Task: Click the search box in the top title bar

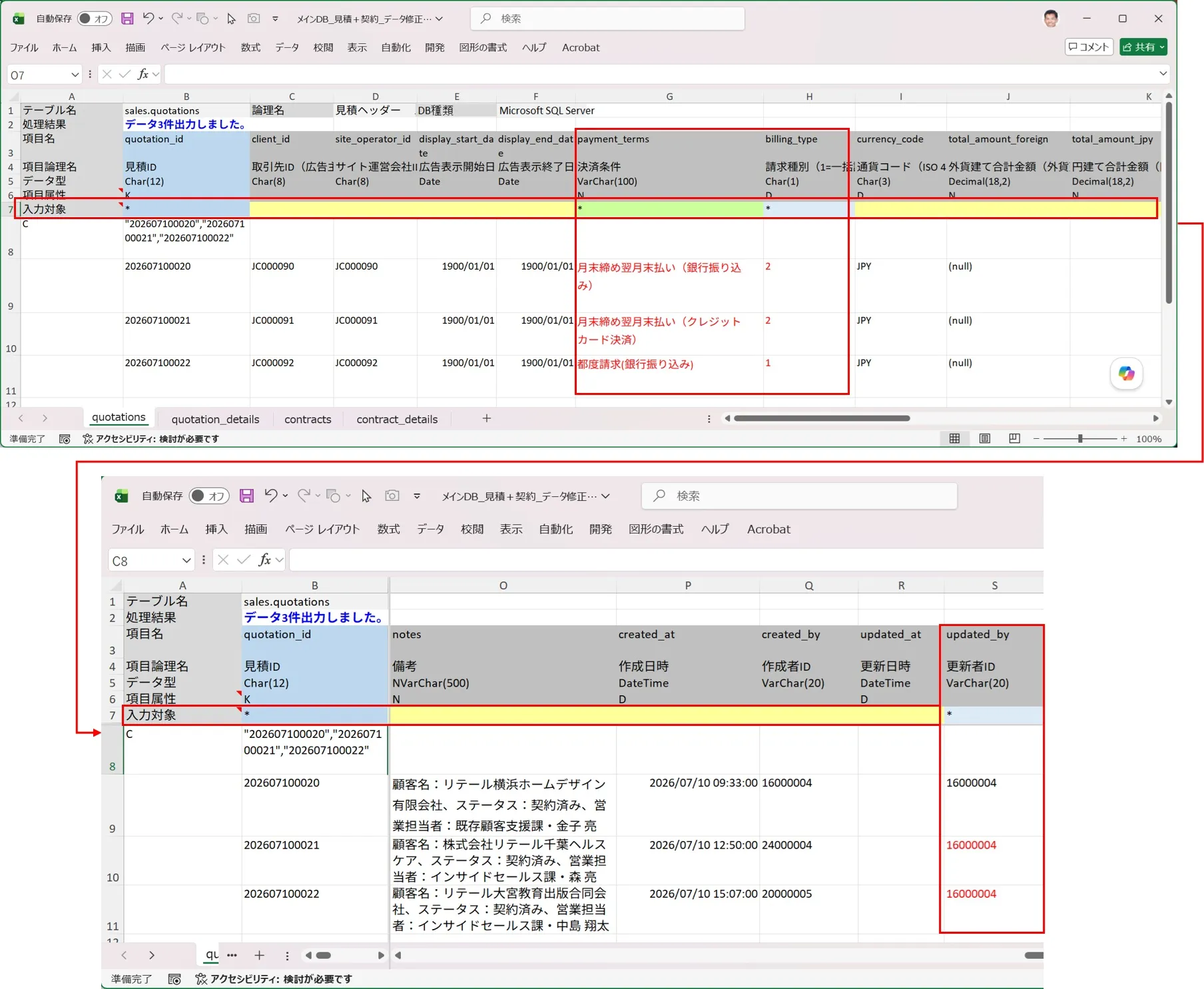Action: click(607, 19)
